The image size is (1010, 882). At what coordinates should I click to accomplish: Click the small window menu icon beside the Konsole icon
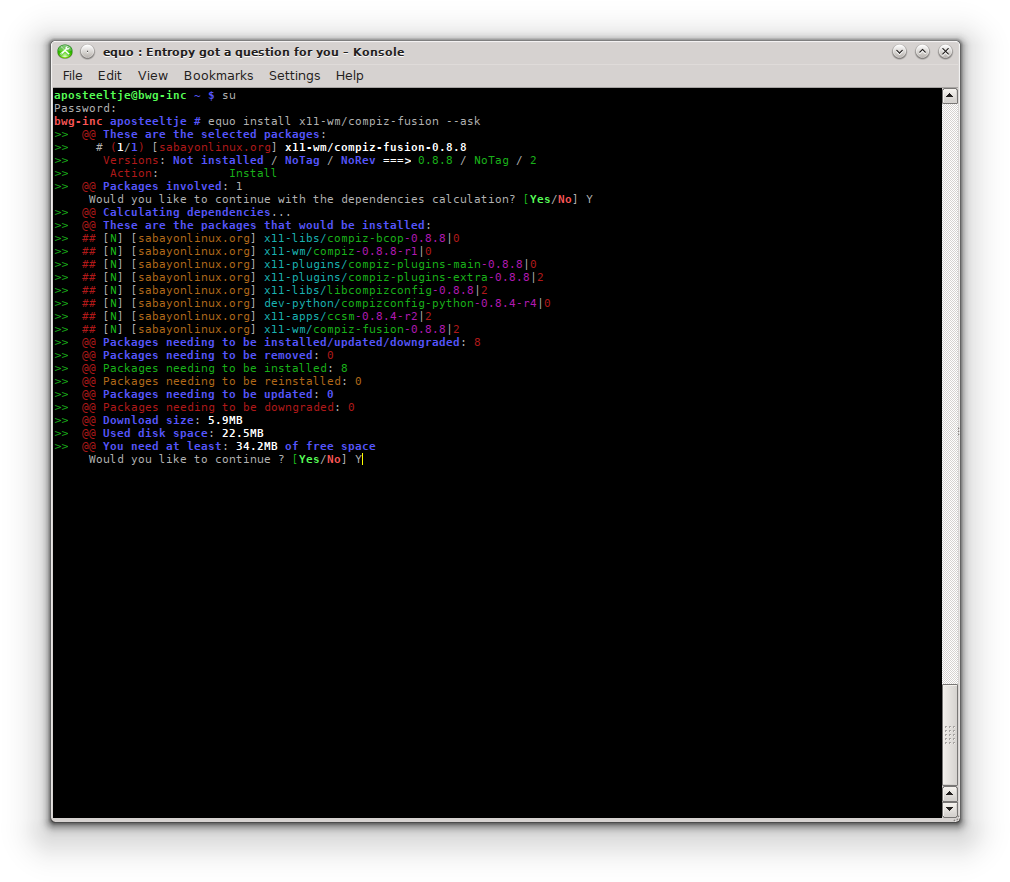87,51
